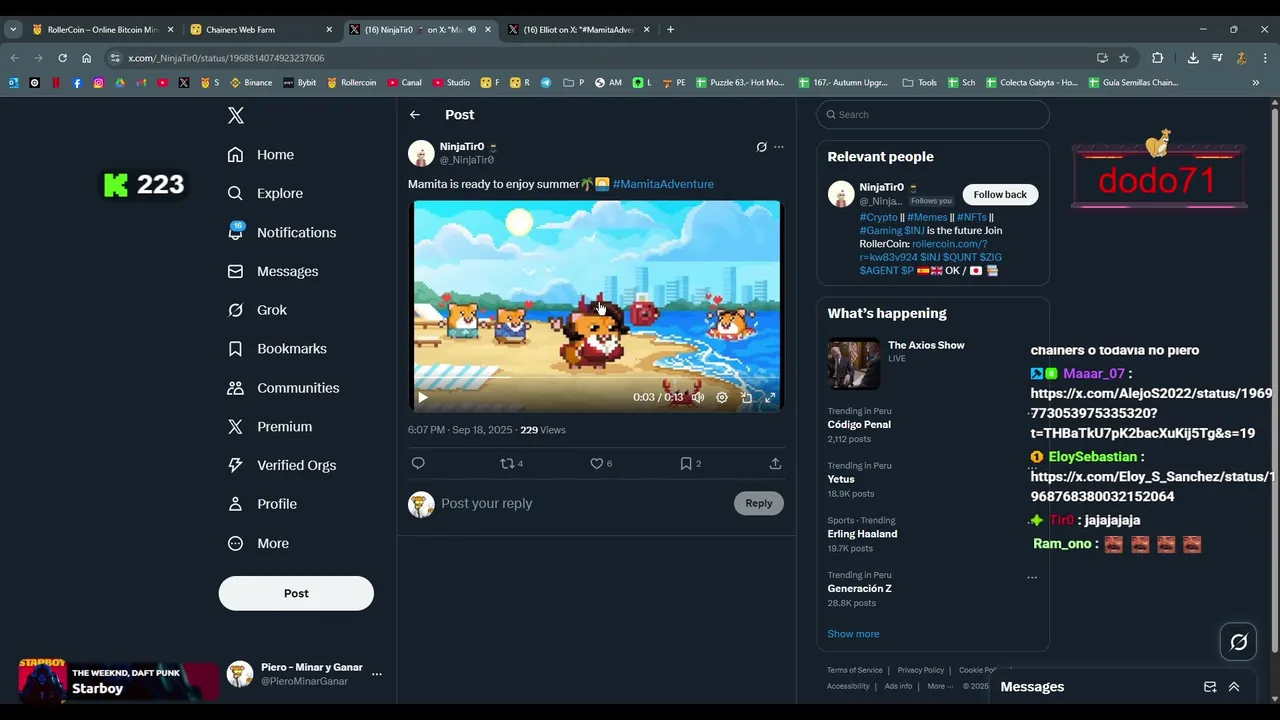
Task: Open Premium in the sidebar
Action: [x=270, y=427]
